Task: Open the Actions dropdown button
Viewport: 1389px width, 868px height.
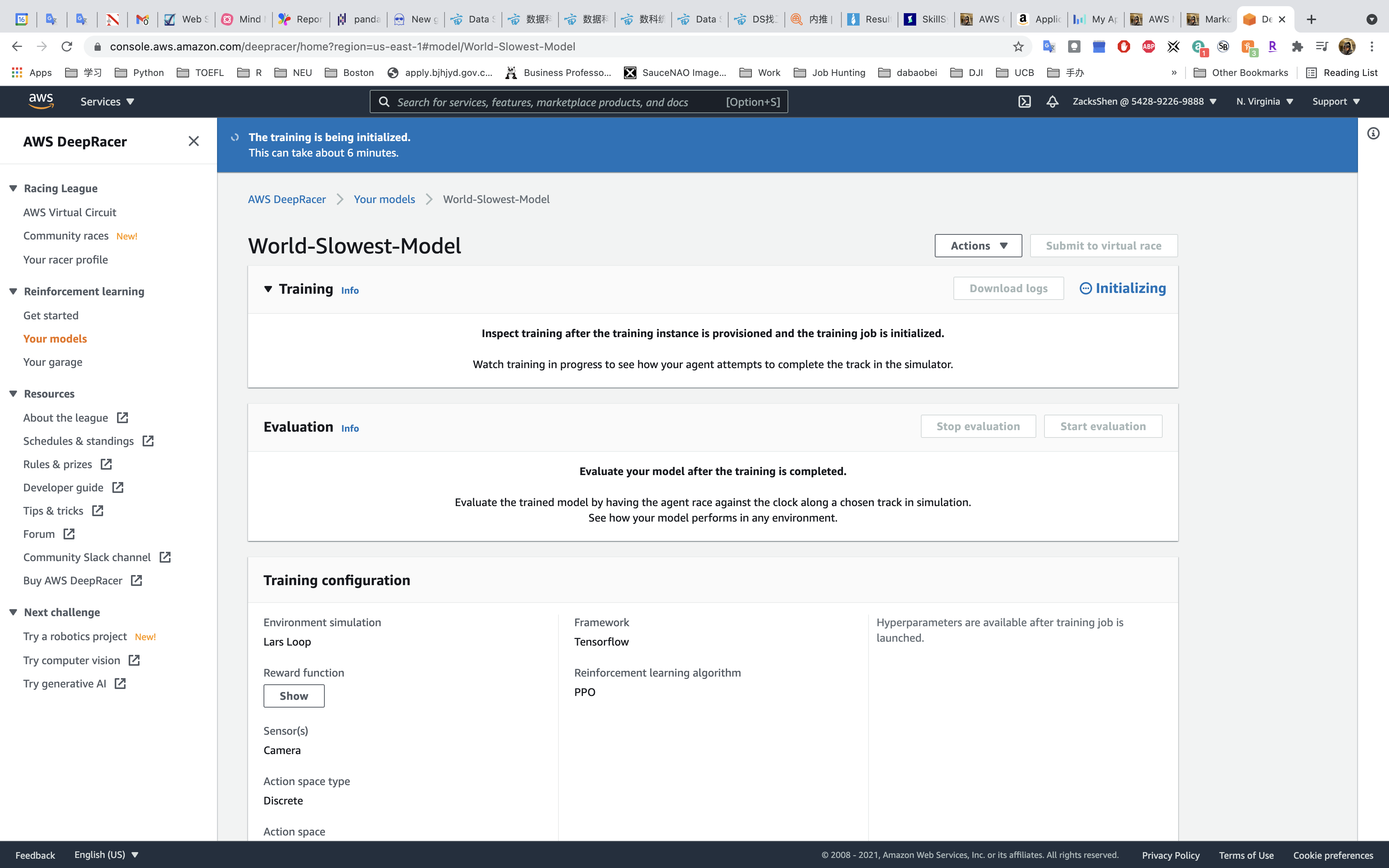Action: tap(978, 246)
